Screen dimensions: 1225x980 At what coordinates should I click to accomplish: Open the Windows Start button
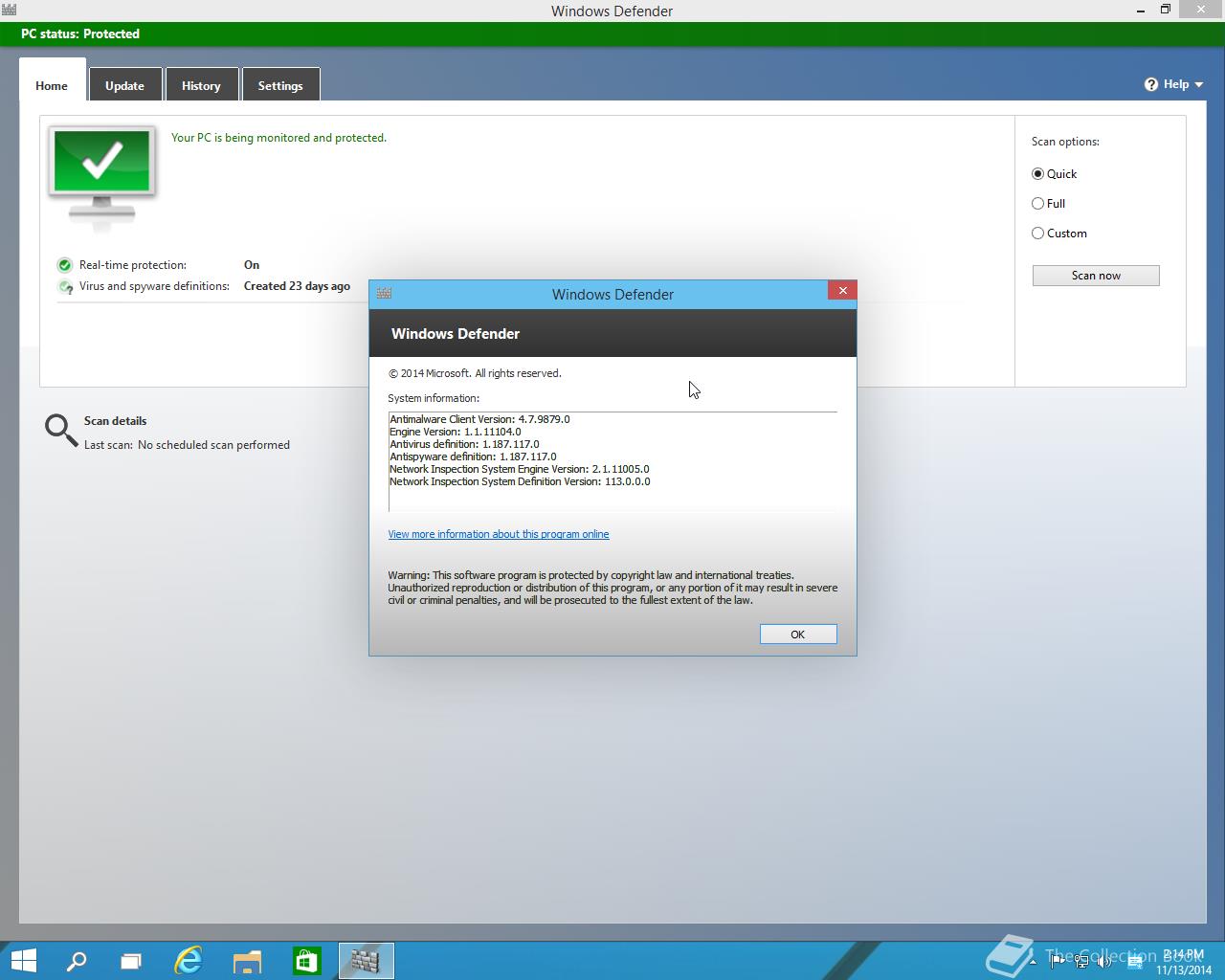click(24, 960)
